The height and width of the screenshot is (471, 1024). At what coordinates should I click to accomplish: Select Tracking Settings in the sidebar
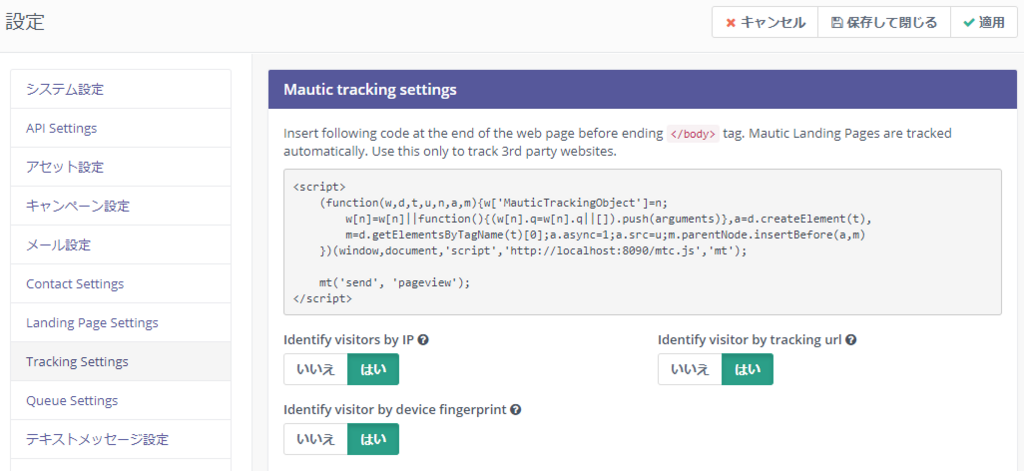121,361
